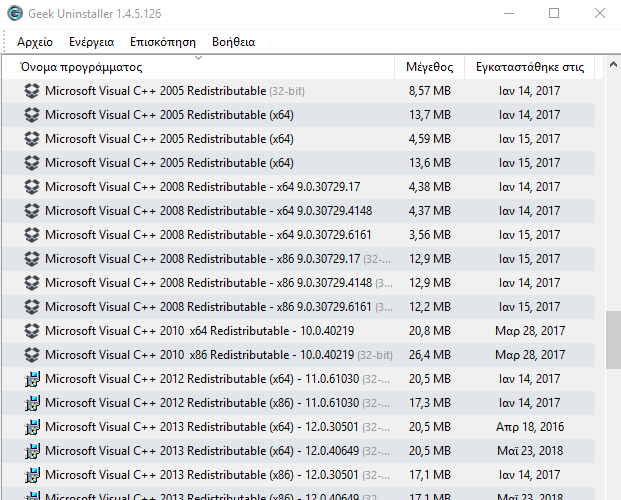Image resolution: width=621 pixels, height=500 pixels.
Task: Click installer icon of Visual C++ 2013 (x64) 12.0.40649
Action: tap(32, 451)
